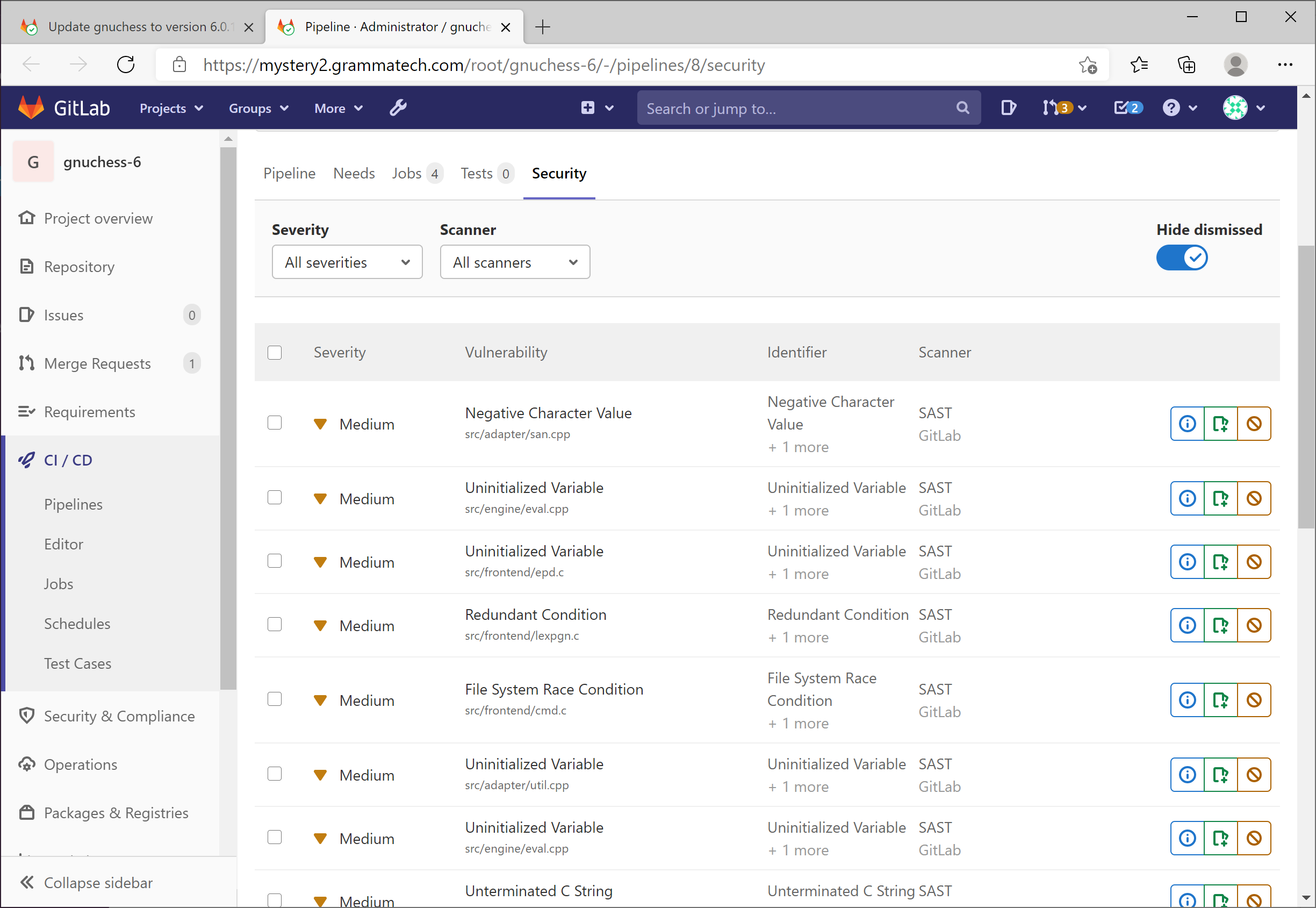Screen dimensions: 1316x908
Task: Open browser Collections icon
Action: (x=1186, y=65)
